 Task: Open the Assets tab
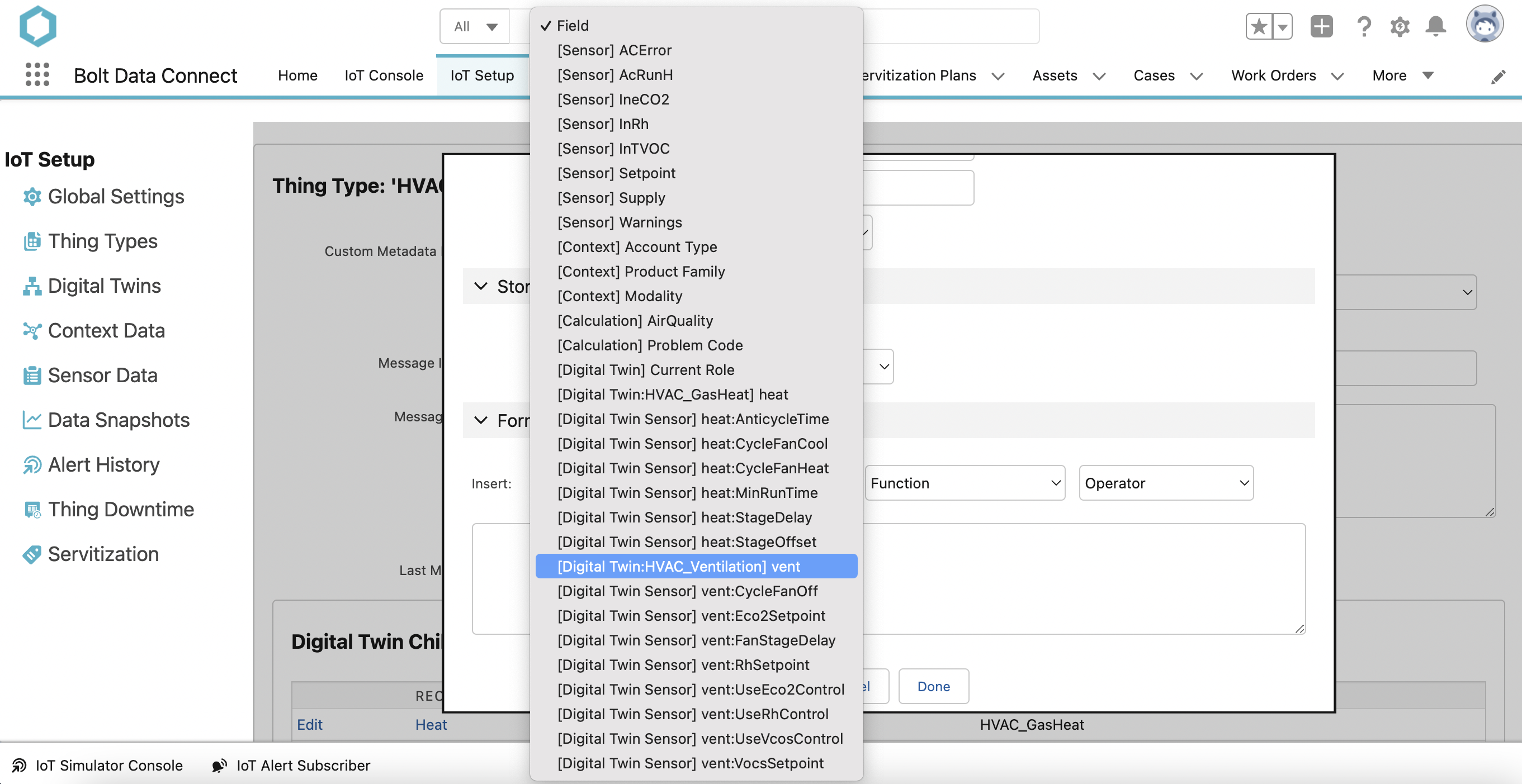[1055, 75]
